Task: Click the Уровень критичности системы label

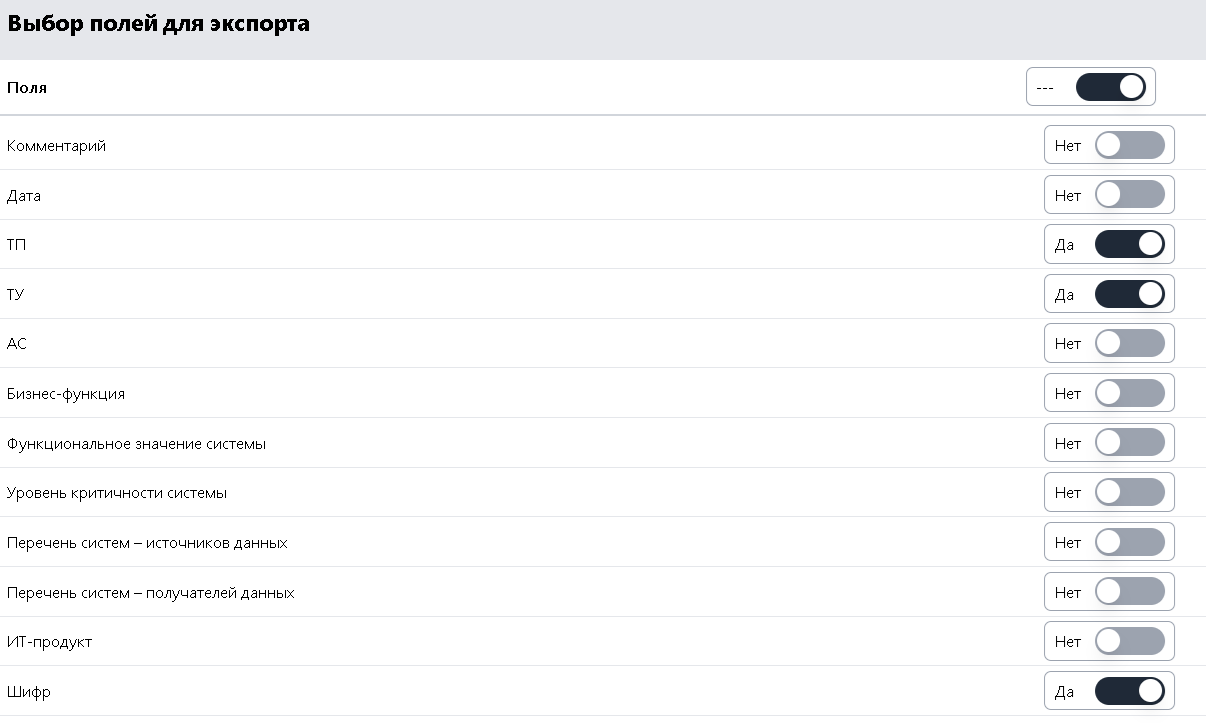Action: coord(117,493)
